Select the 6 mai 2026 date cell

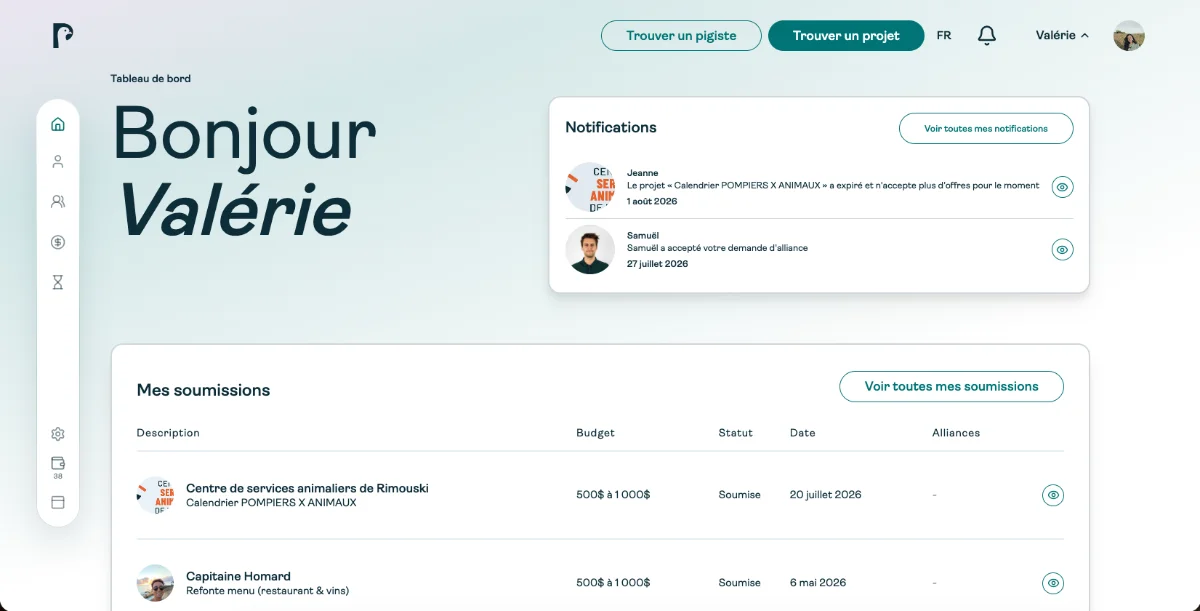818,583
